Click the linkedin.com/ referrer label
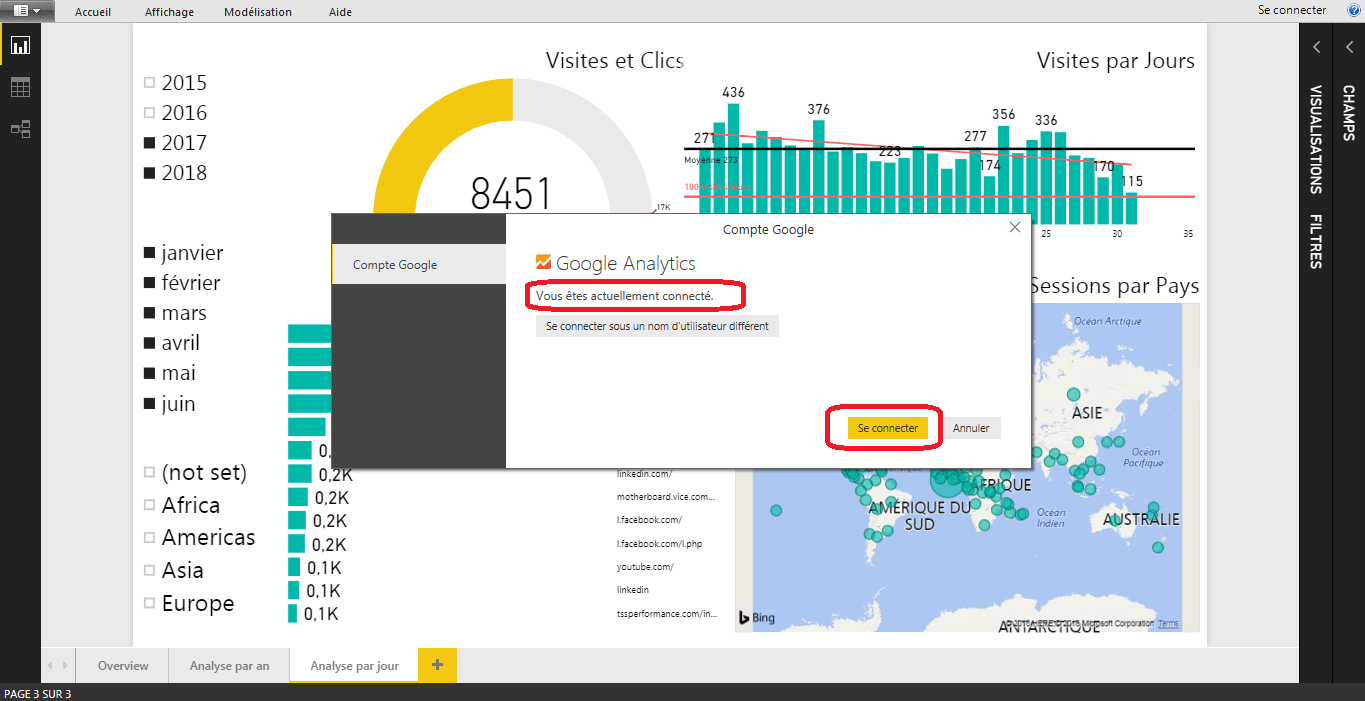The height and width of the screenshot is (701, 1365). [x=644, y=473]
